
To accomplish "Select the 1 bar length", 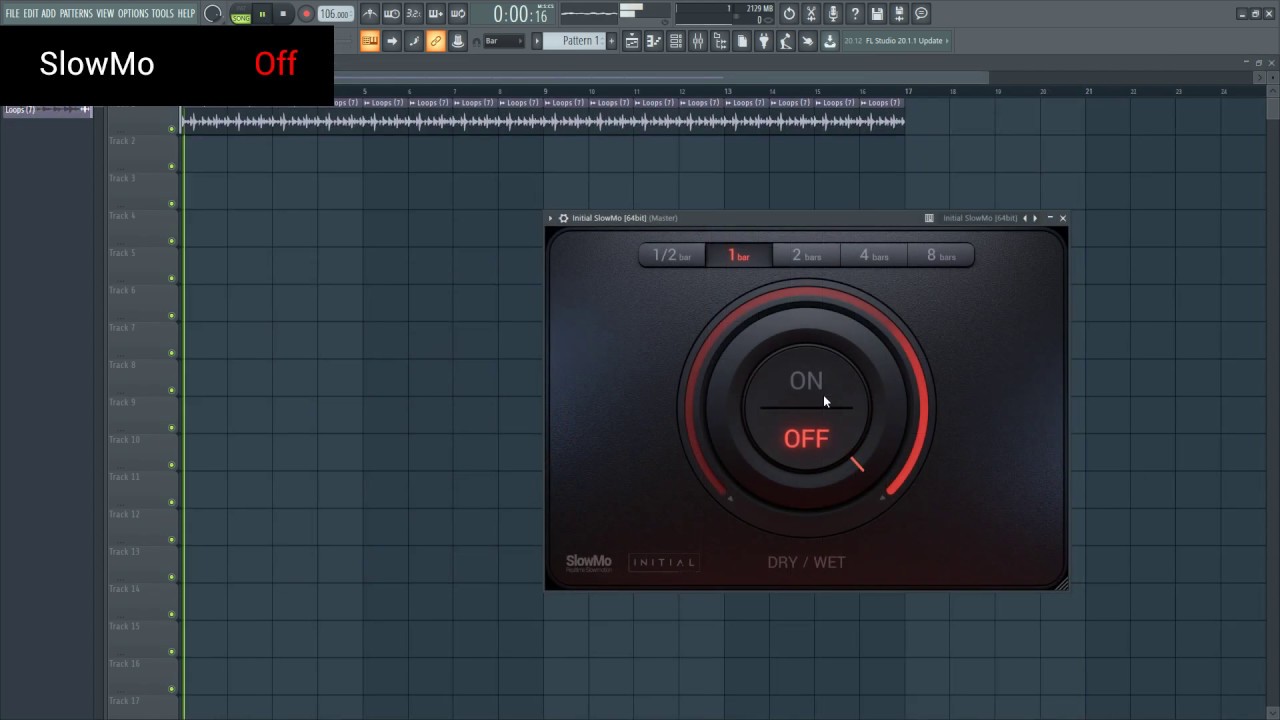I will (739, 255).
